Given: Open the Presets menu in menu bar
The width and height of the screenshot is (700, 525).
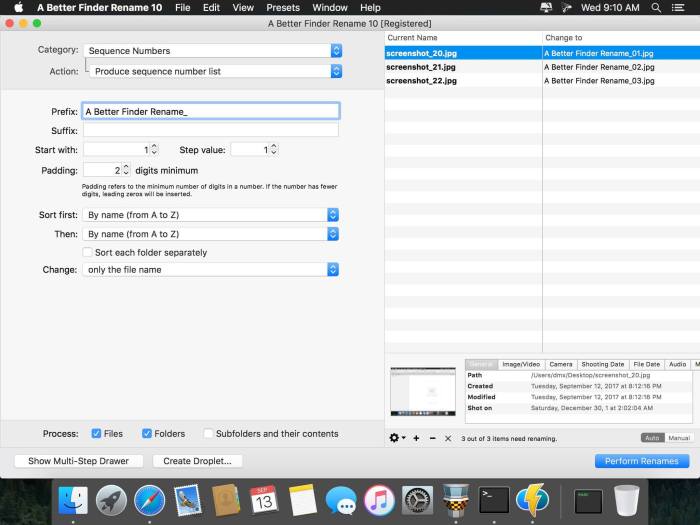Looking at the screenshot, I should pyautogui.click(x=283, y=7).
